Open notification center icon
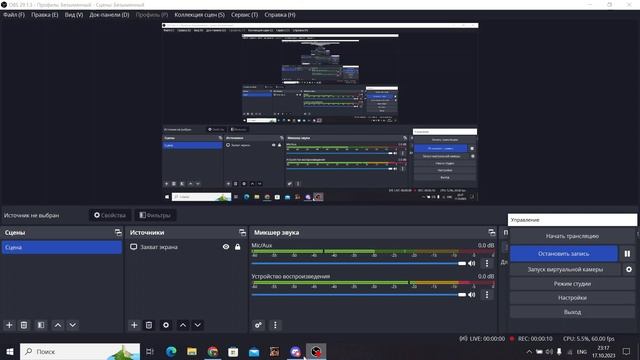The width and height of the screenshot is (640, 360). click(627, 351)
